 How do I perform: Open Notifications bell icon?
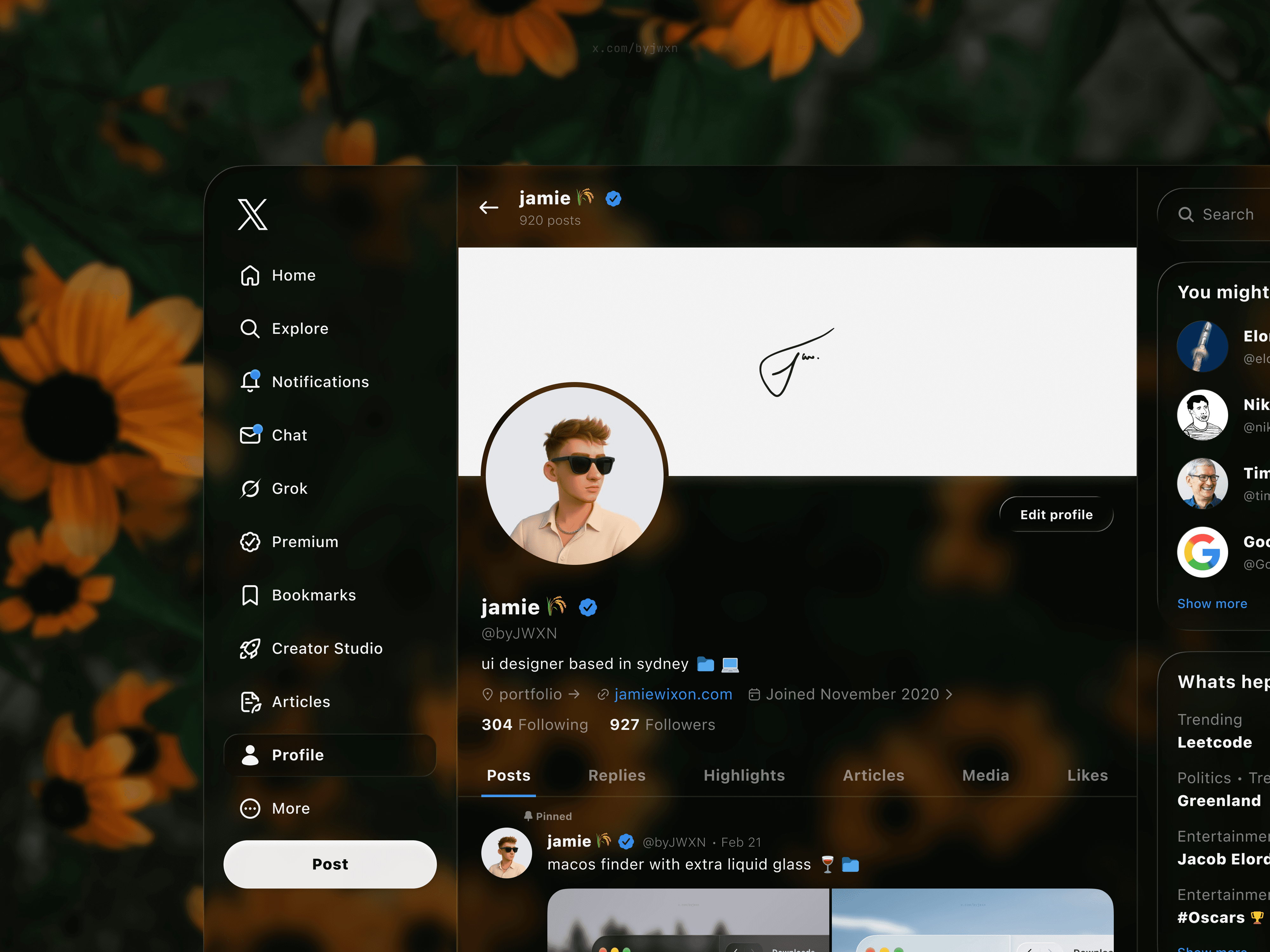[x=250, y=382]
